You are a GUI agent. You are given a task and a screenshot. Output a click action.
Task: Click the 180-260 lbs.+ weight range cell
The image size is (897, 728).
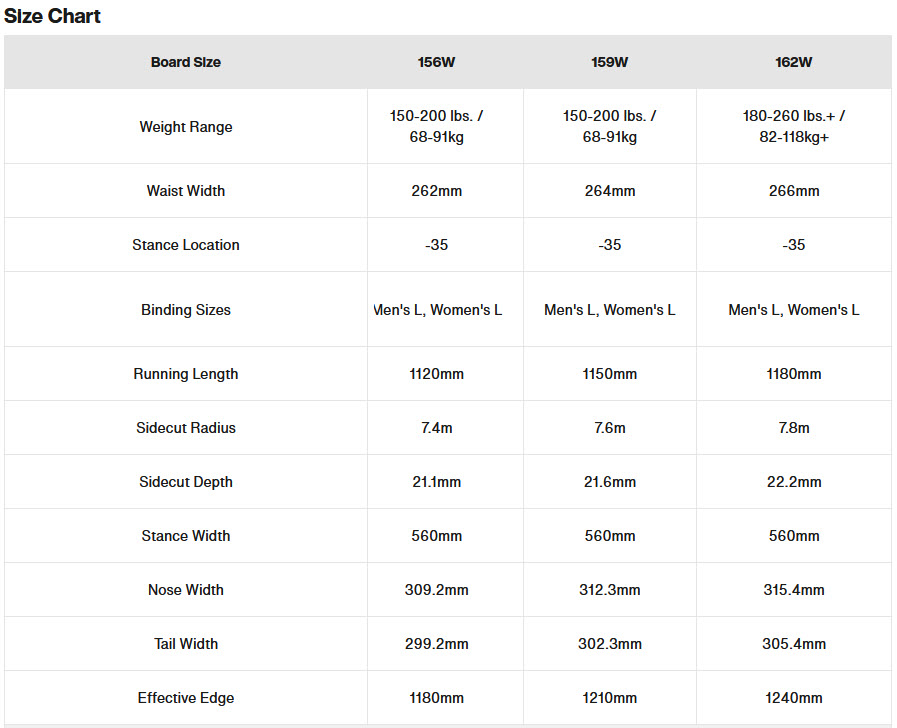[793, 126]
